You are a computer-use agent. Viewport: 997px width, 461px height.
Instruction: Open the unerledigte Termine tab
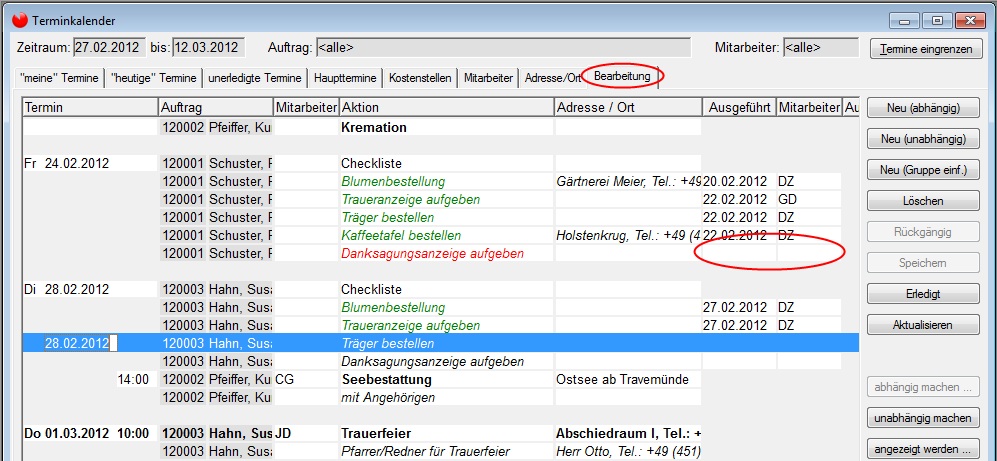[x=255, y=78]
